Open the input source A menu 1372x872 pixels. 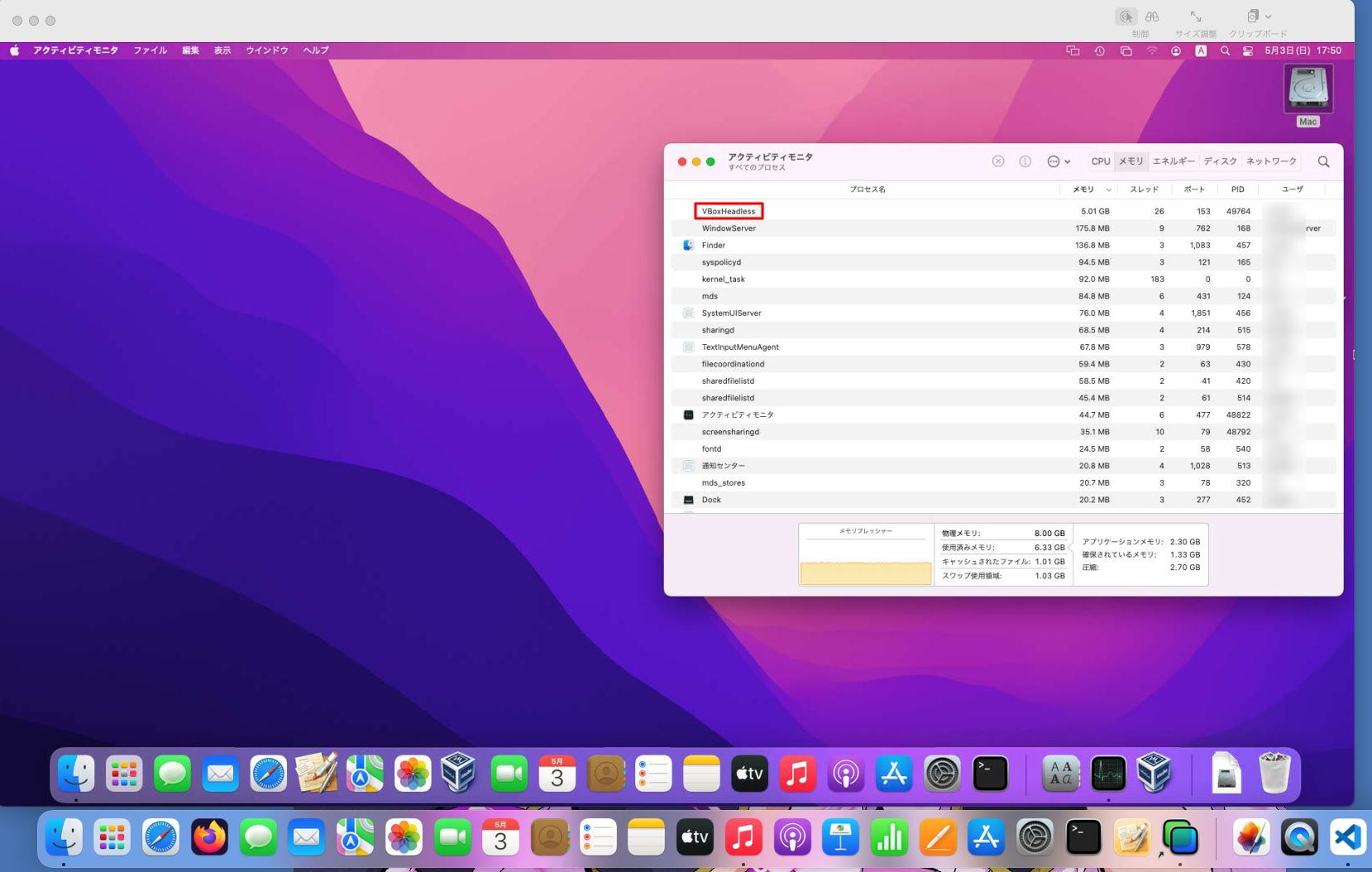pos(1200,50)
